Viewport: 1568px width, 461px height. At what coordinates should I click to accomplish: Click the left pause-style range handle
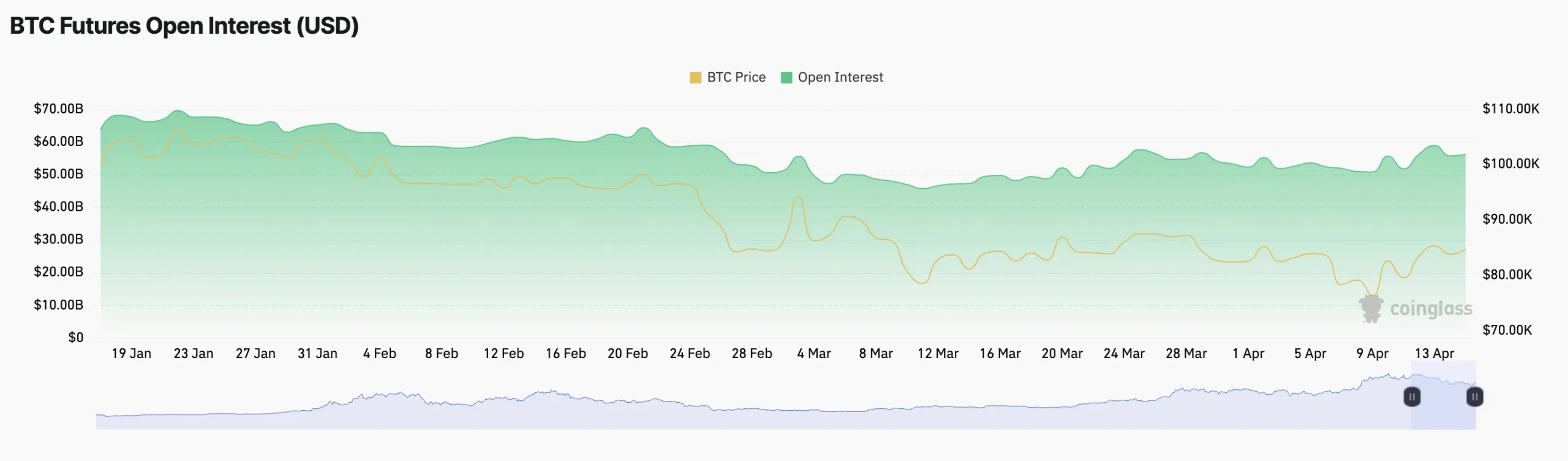tap(1412, 397)
